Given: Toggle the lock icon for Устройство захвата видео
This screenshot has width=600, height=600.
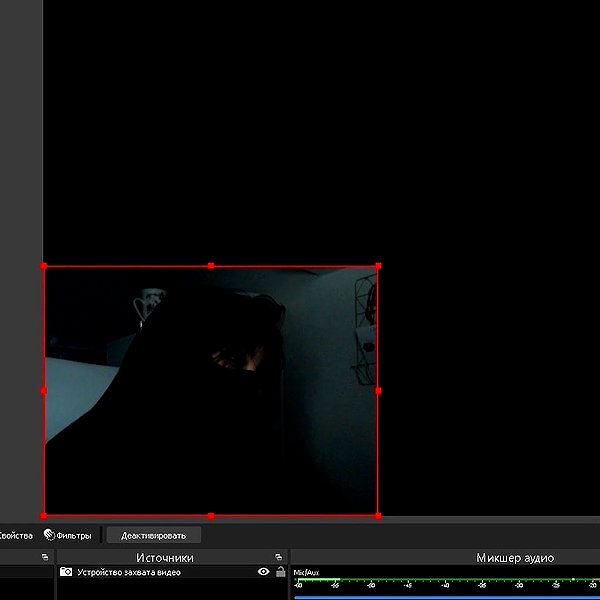Looking at the screenshot, I should (280, 572).
